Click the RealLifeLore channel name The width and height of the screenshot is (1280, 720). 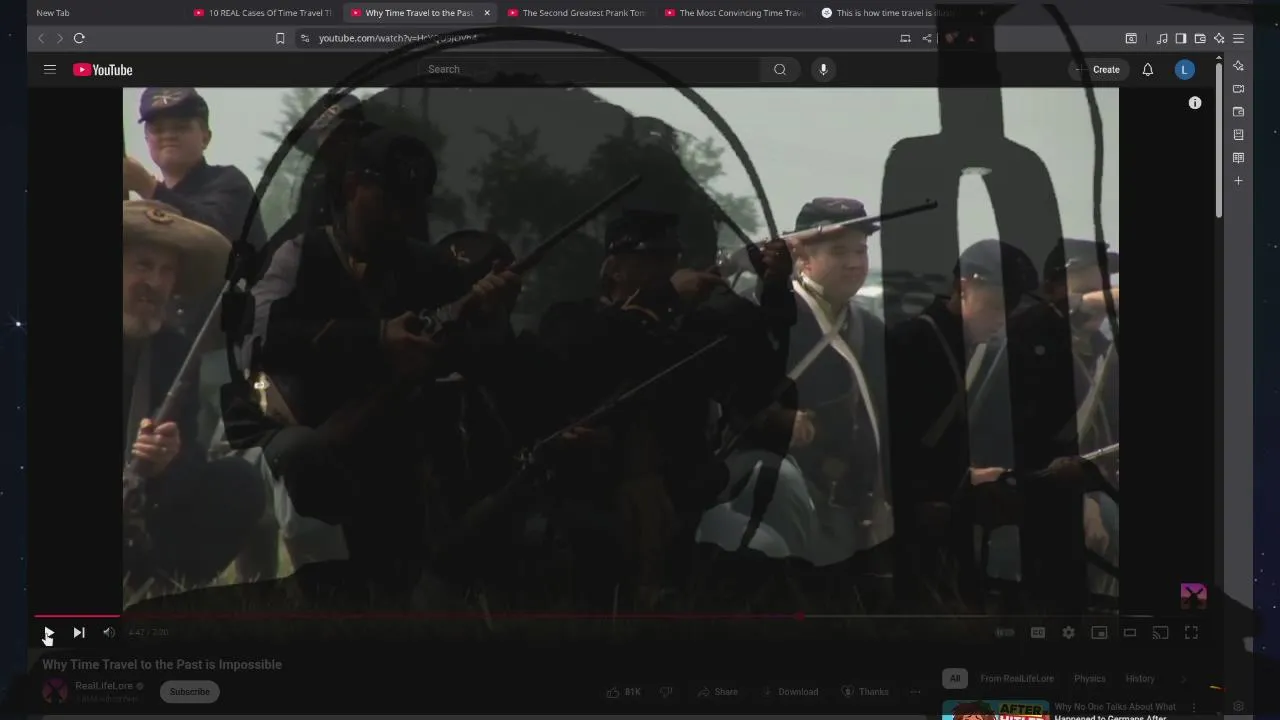coord(104,686)
